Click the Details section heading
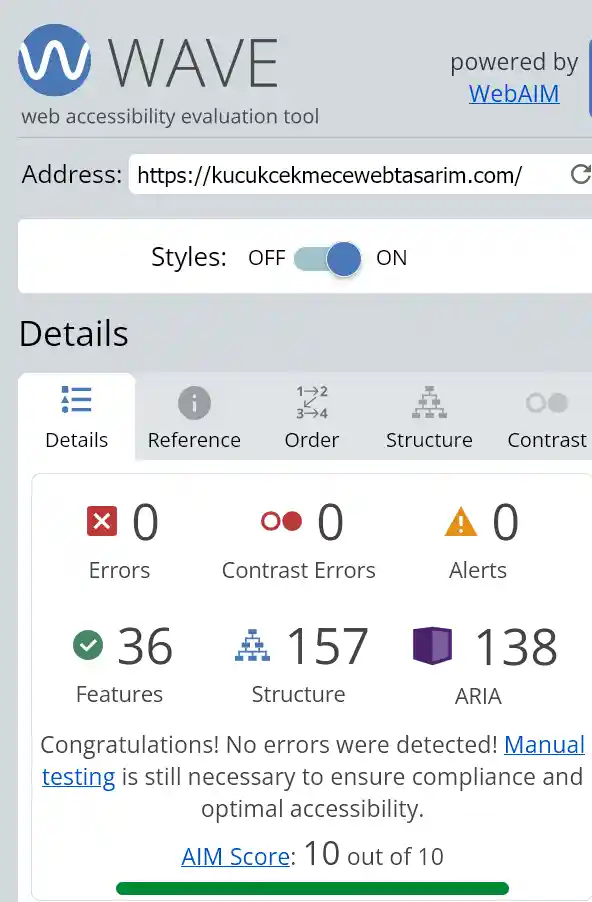This screenshot has width=592, height=902. click(74, 334)
